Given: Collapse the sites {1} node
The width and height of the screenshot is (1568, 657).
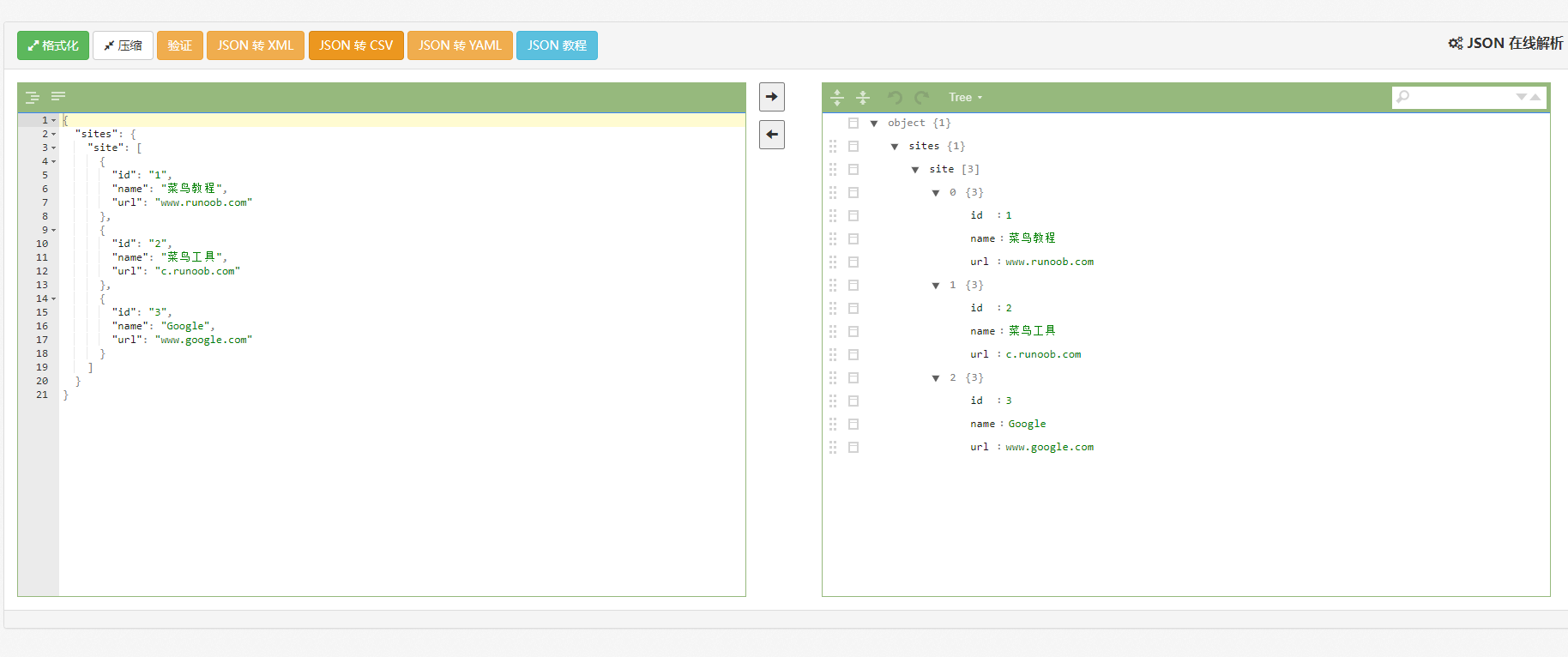Looking at the screenshot, I should [895, 147].
